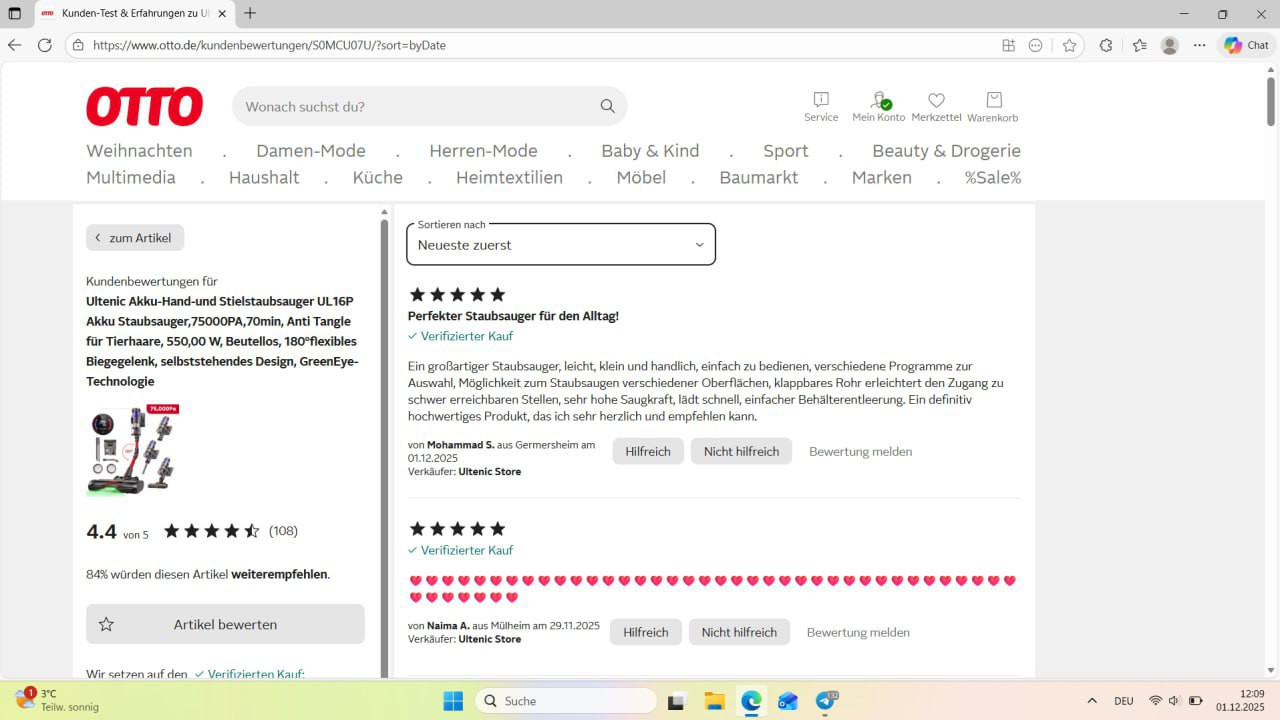The width and height of the screenshot is (1280, 720).
Task: Open the weather widget in the taskbar
Action: 57,700
